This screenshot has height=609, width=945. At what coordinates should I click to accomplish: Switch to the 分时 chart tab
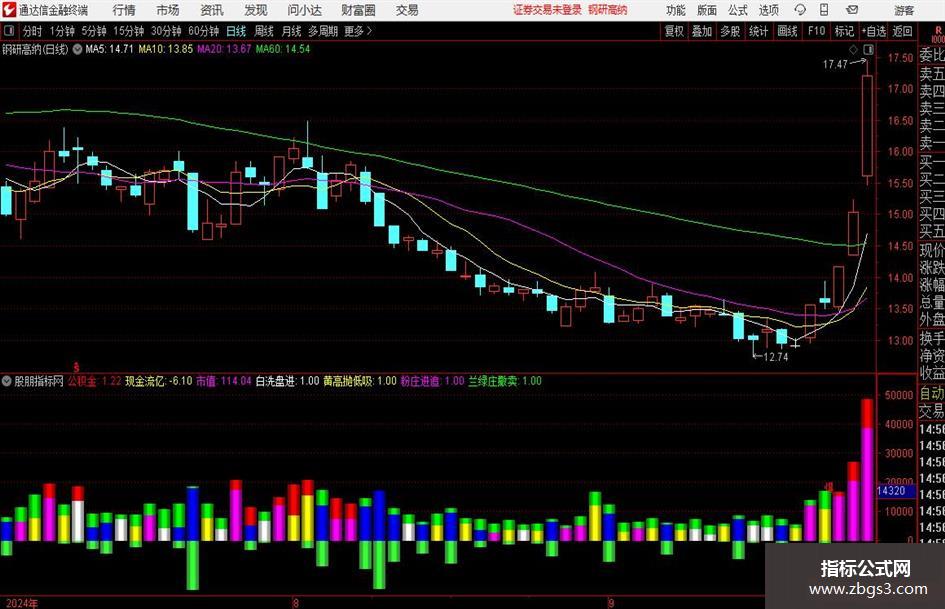[x=32, y=31]
